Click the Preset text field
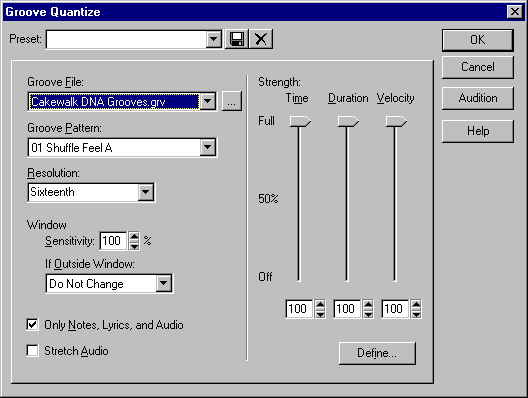The height and width of the screenshot is (398, 528). [126, 39]
